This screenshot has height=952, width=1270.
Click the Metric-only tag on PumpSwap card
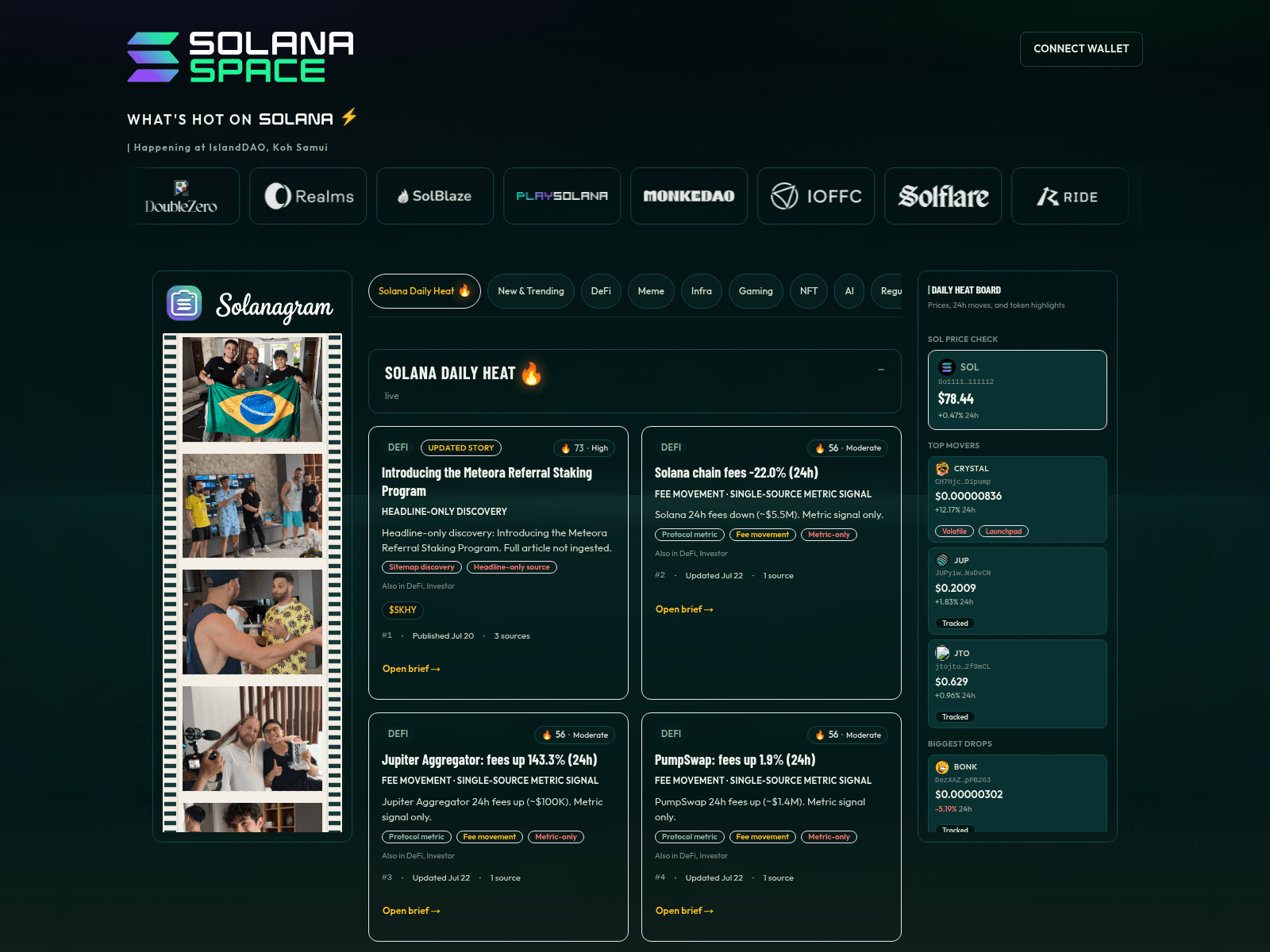click(829, 837)
